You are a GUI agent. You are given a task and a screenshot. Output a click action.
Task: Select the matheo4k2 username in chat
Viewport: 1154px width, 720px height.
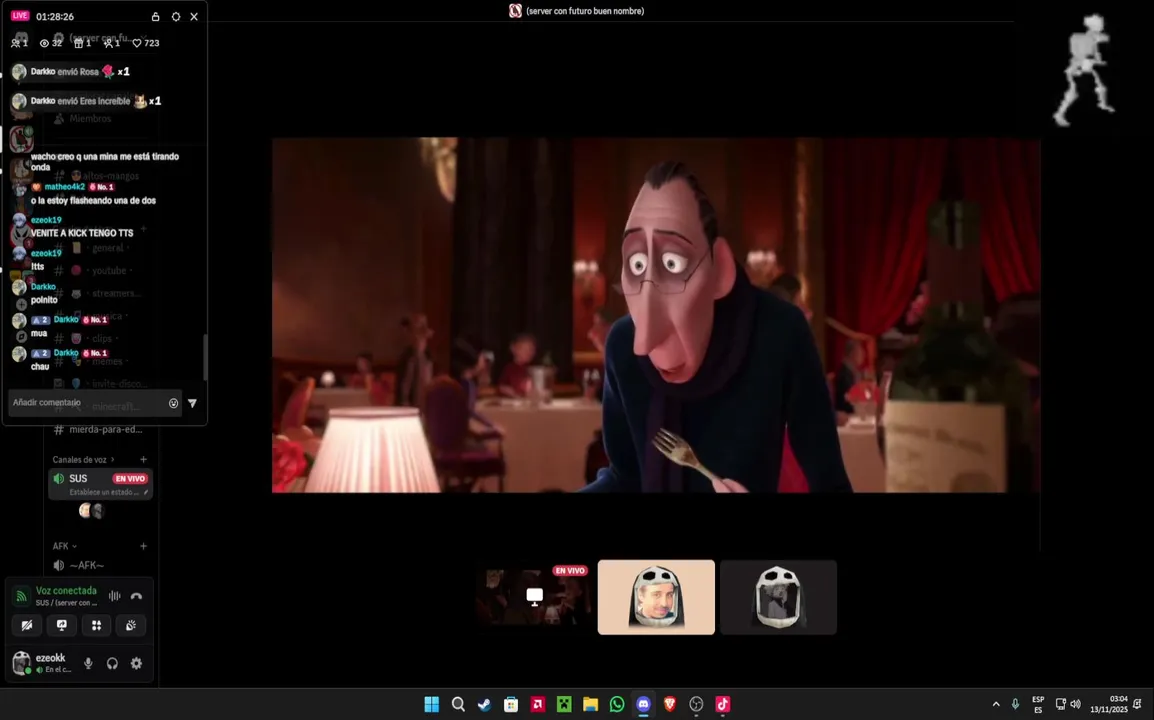tap(65, 187)
